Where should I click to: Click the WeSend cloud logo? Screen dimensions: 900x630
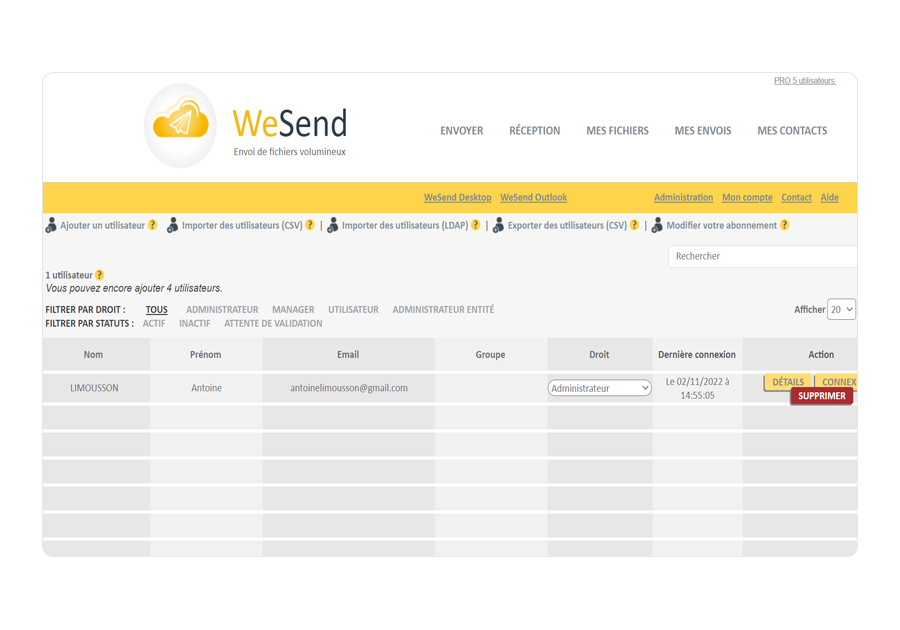click(180, 126)
